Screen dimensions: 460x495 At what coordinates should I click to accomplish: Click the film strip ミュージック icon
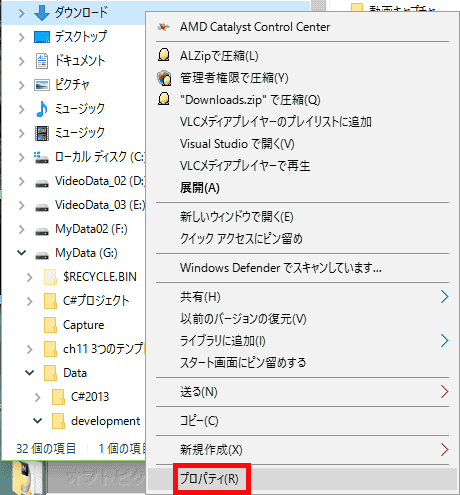[x=42, y=133]
